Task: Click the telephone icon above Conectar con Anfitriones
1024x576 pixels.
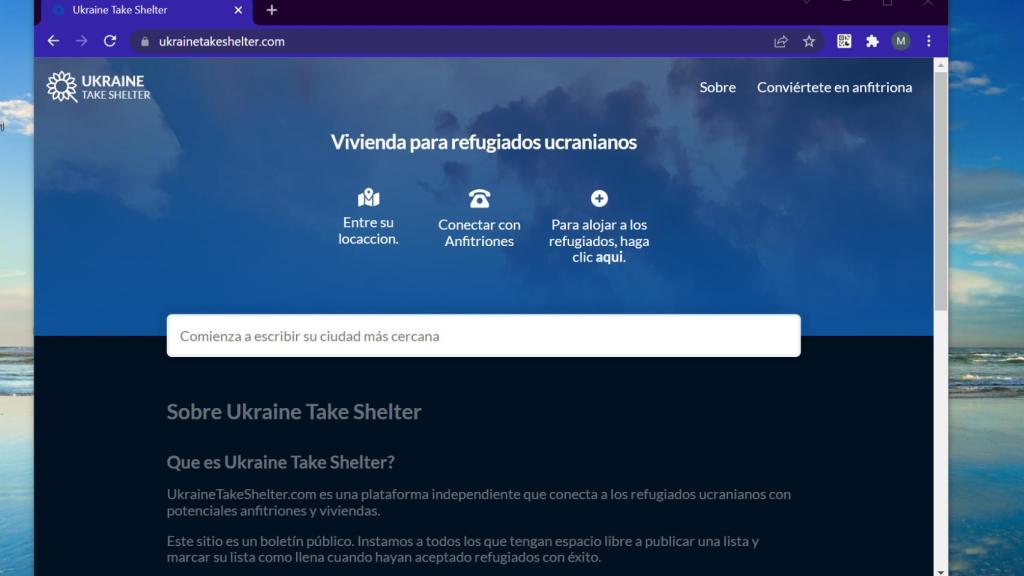Action: 479,199
